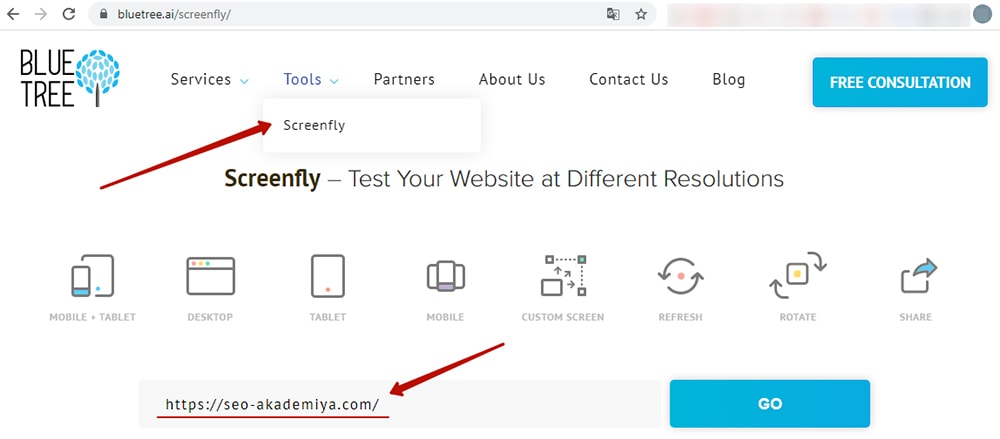Click the Blue Tree logo
1000x439 pixels.
coord(69,77)
